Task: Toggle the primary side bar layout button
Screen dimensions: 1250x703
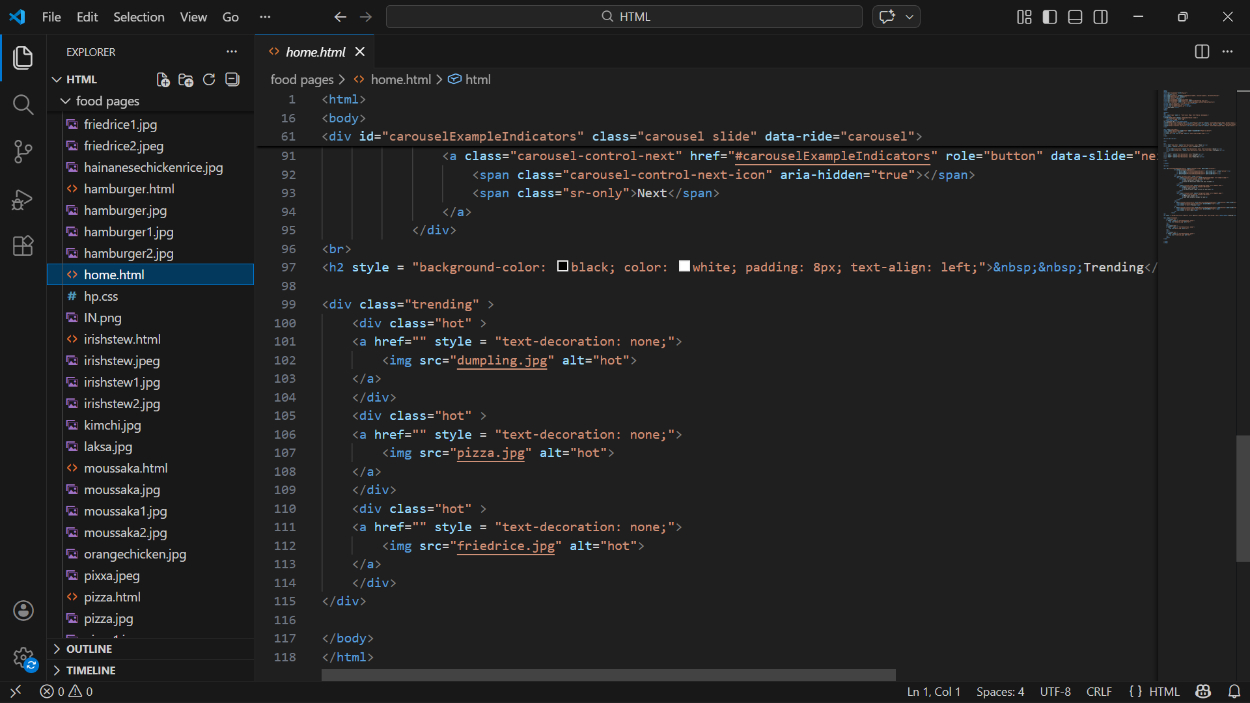Action: click(1050, 17)
